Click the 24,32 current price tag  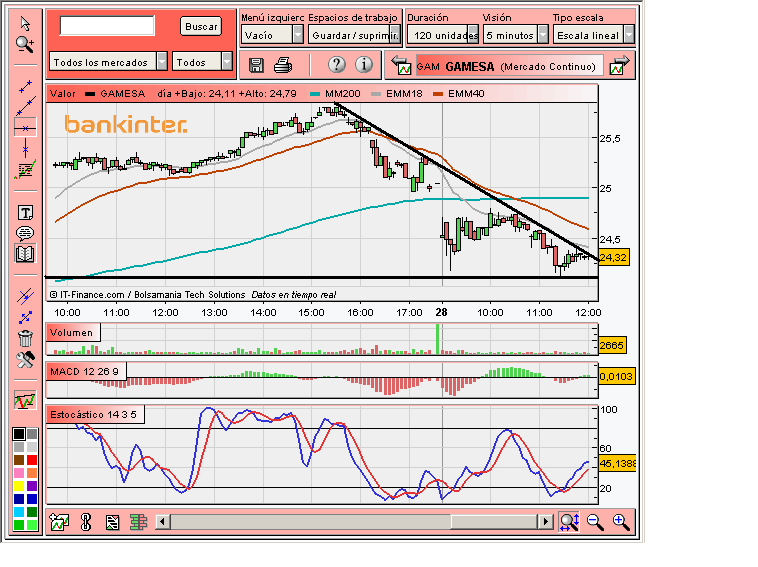coord(614,258)
